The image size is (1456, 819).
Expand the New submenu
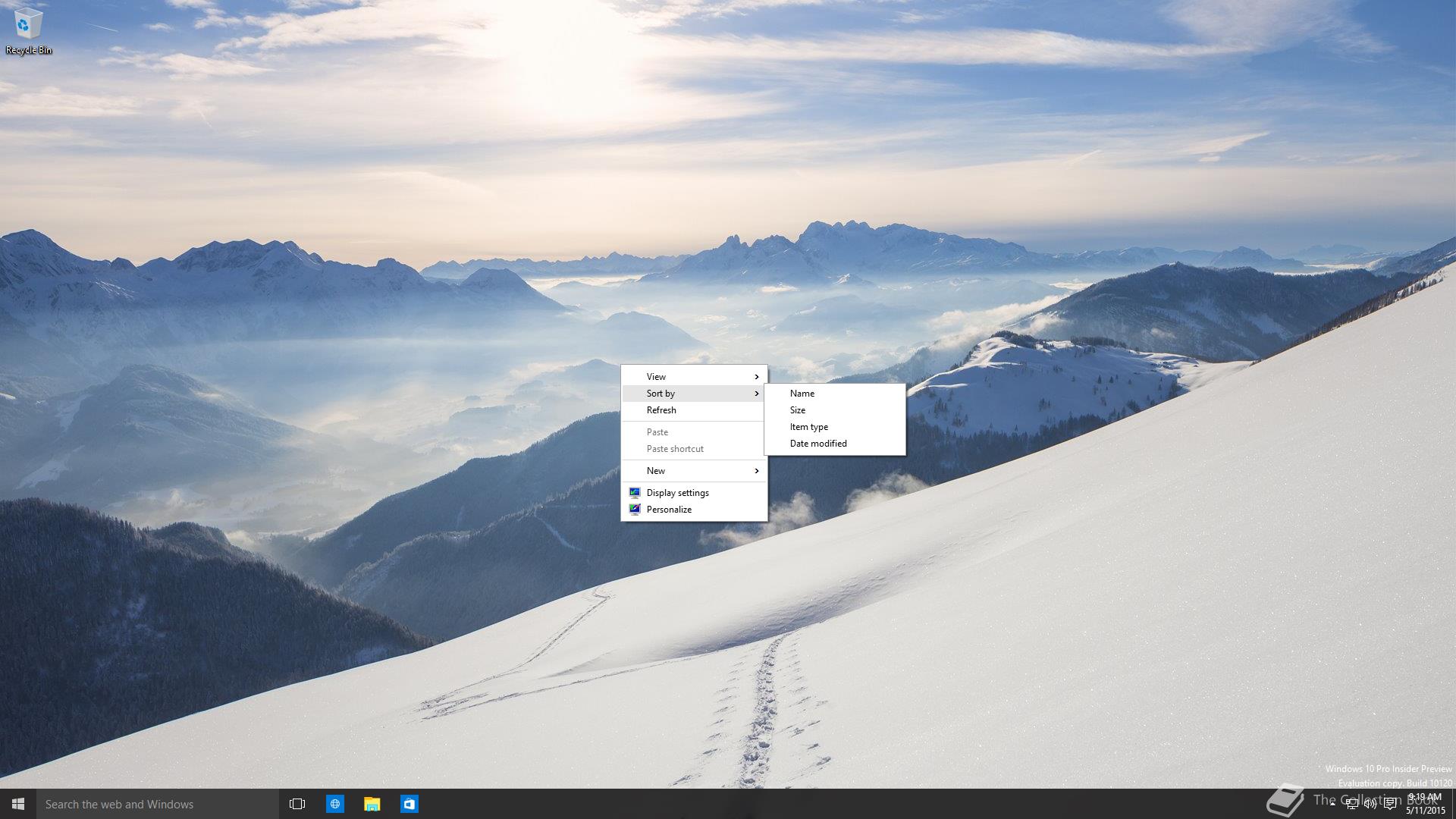pyautogui.click(x=694, y=471)
